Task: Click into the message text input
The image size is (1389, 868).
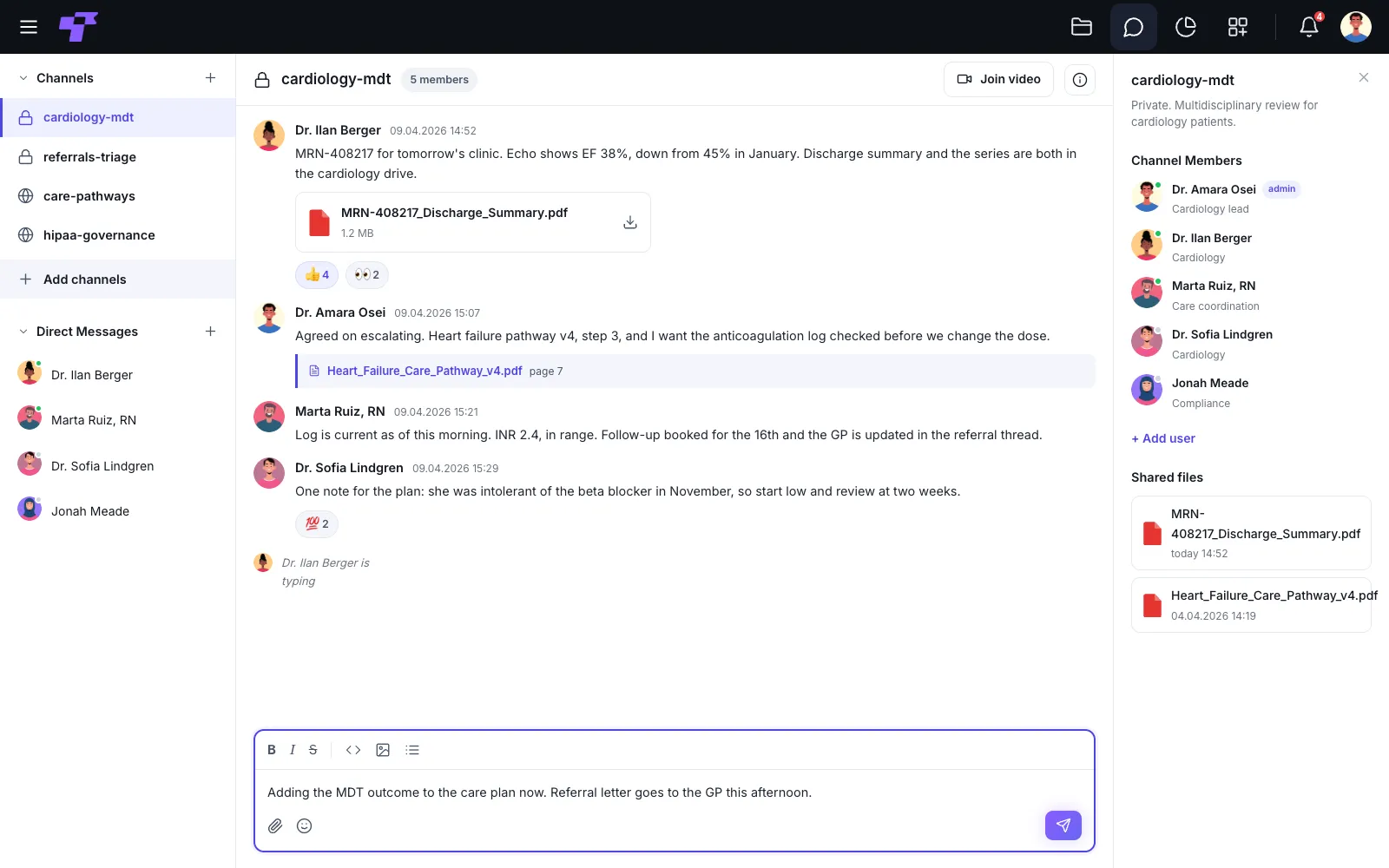Action: [675, 792]
